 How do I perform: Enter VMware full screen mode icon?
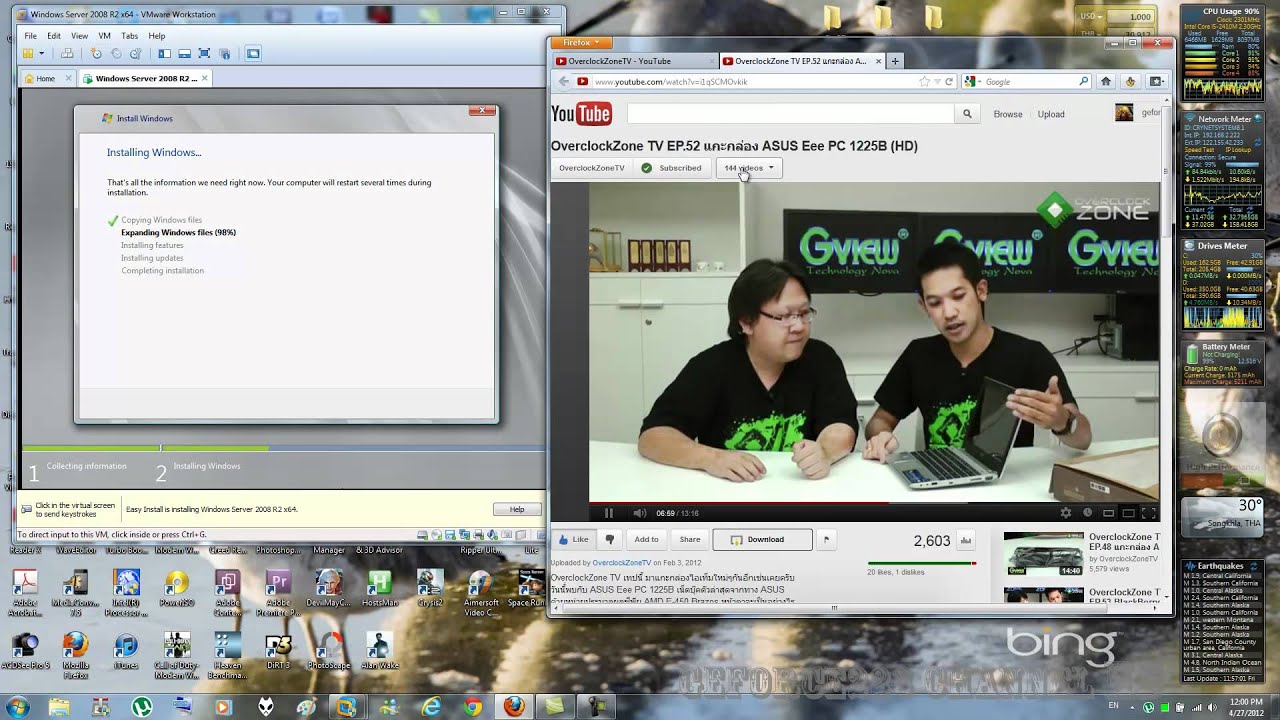point(204,53)
